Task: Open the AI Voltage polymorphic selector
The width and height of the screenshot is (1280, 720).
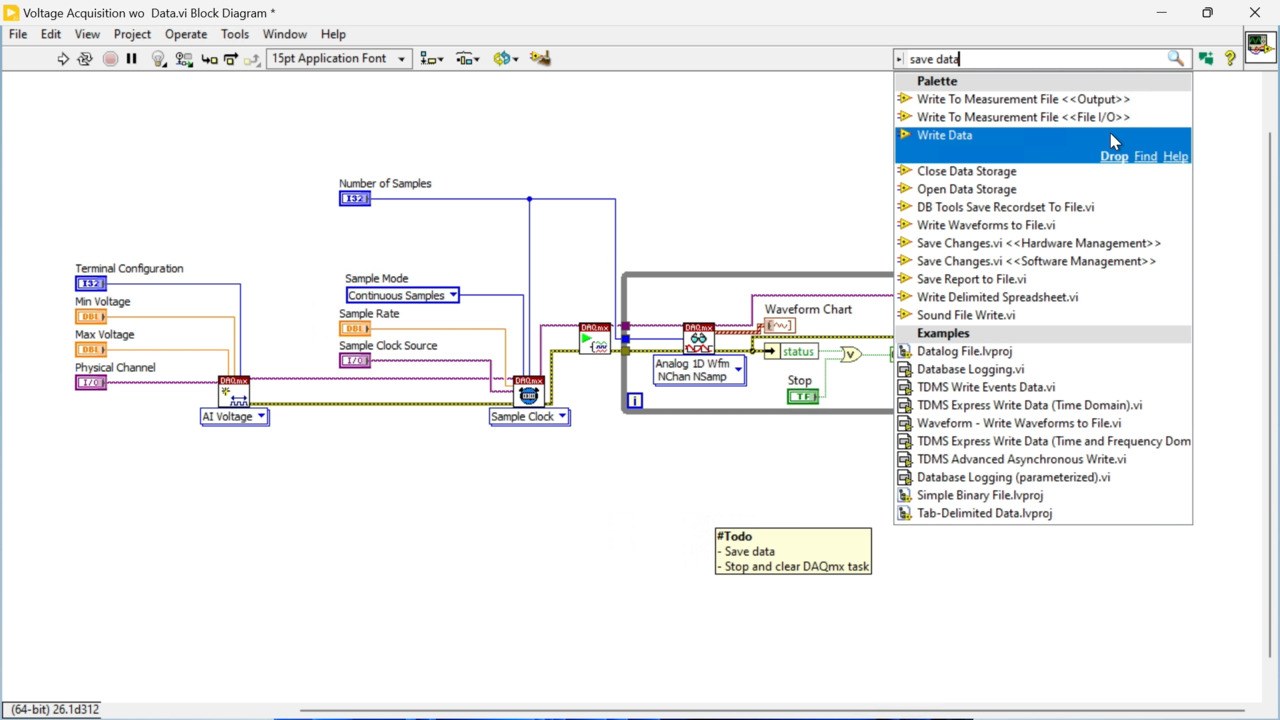Action: tap(235, 417)
